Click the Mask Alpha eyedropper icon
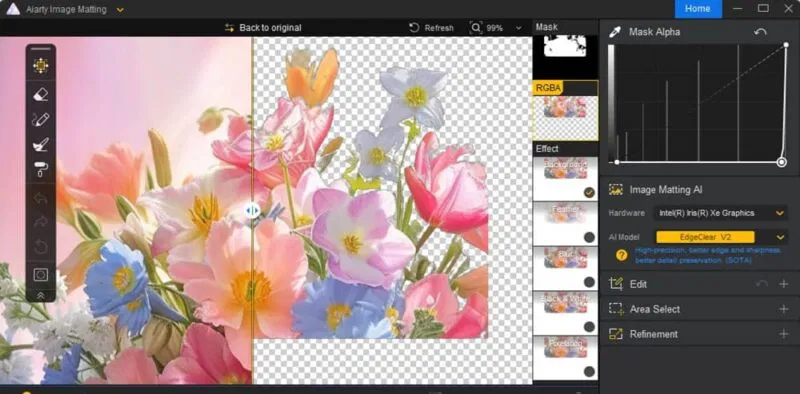Image resolution: width=800 pixels, height=394 pixels. click(x=616, y=32)
